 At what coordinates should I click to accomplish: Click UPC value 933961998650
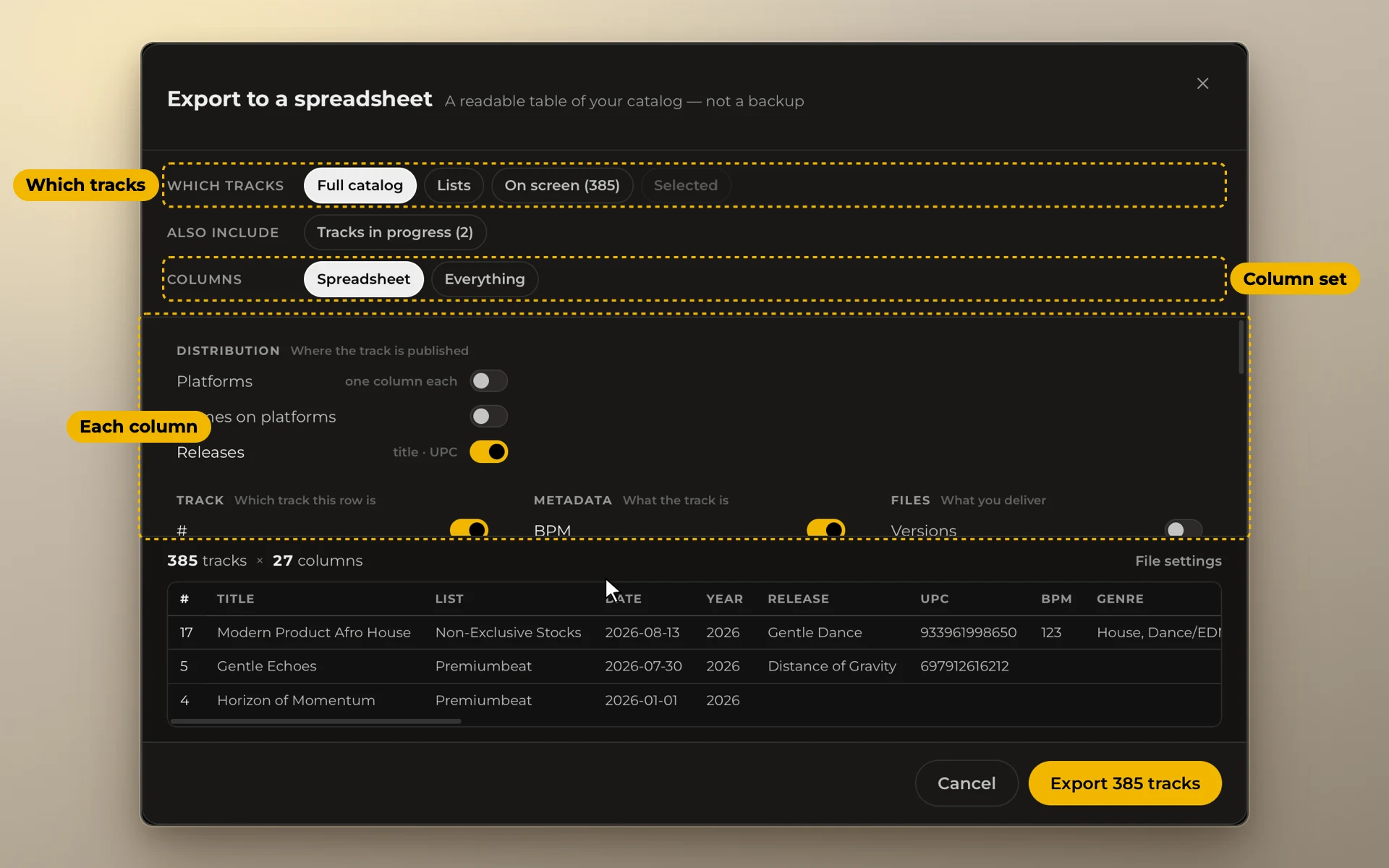968,632
